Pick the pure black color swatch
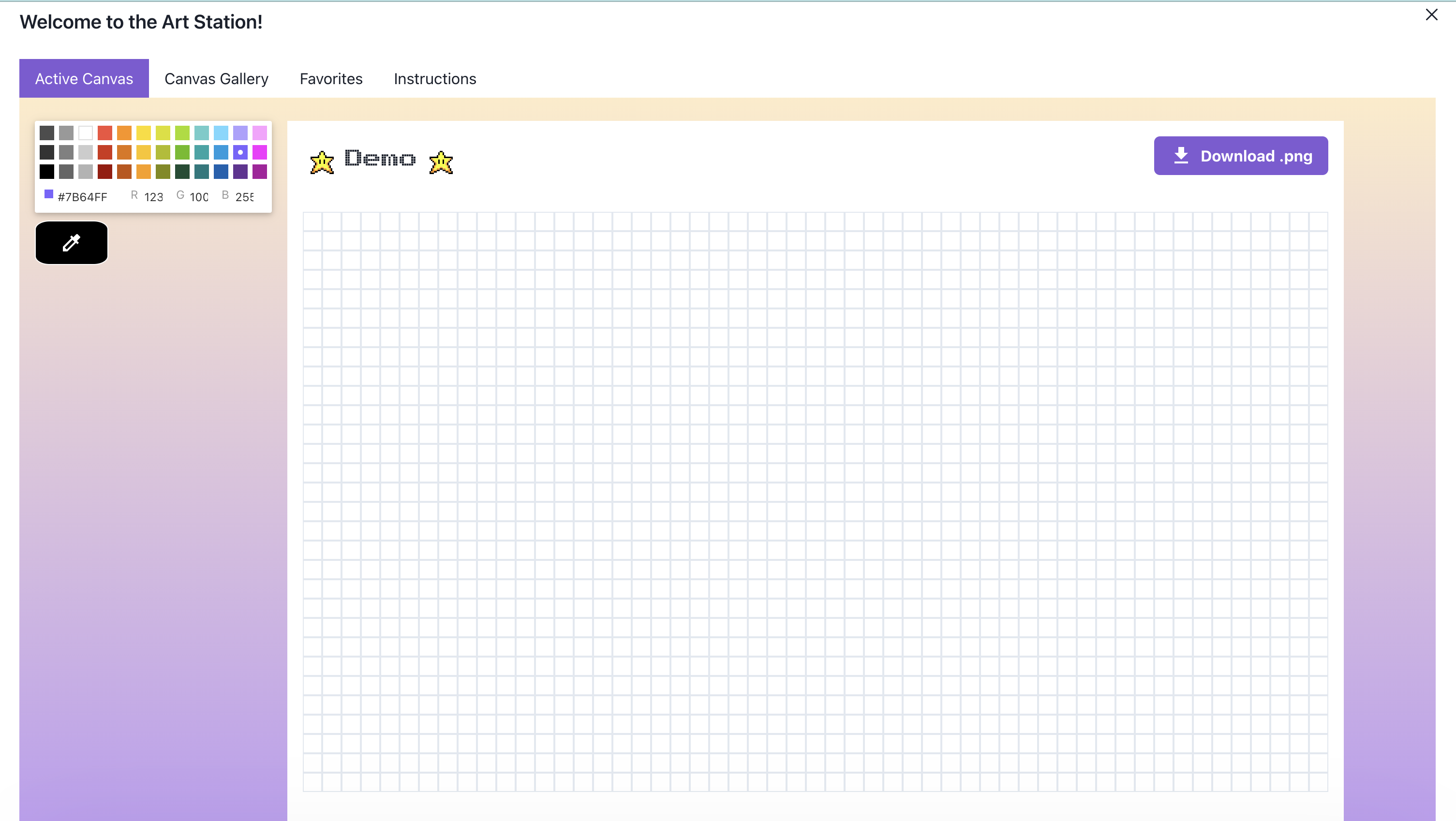Image resolution: width=1456 pixels, height=821 pixels. (x=47, y=171)
